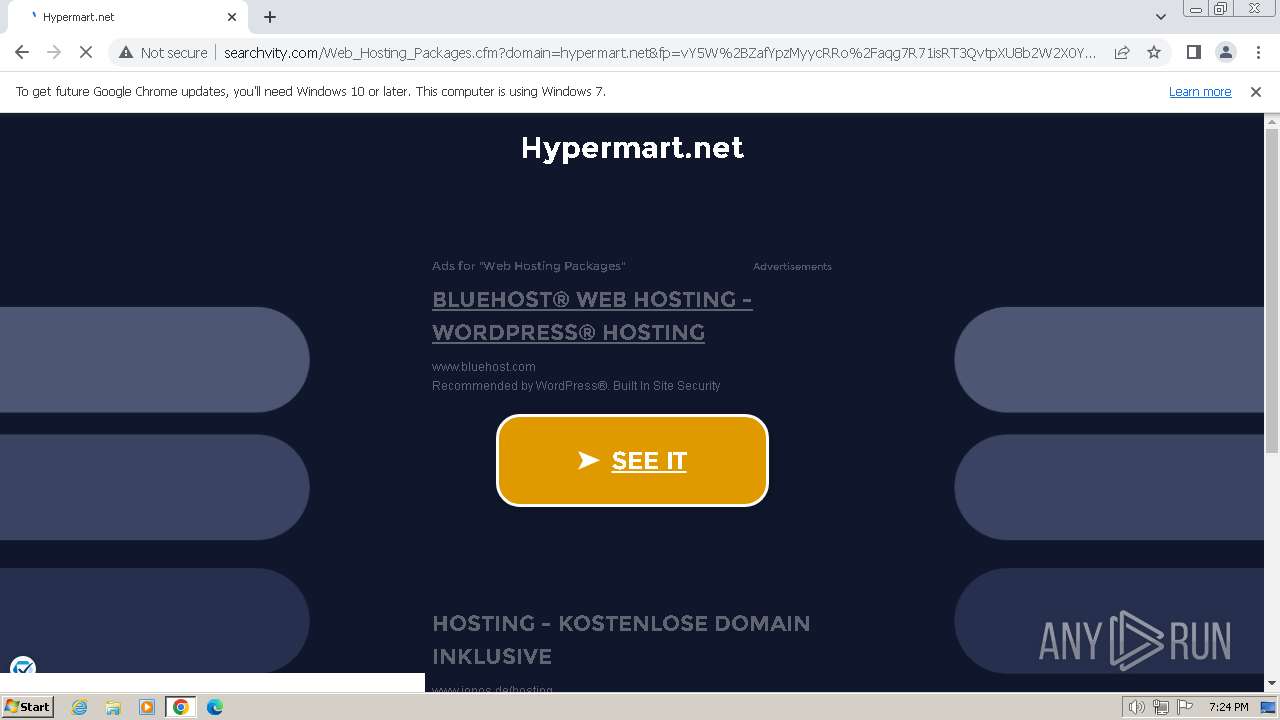Open Bluehost Web Hosting ad link

tap(592, 316)
